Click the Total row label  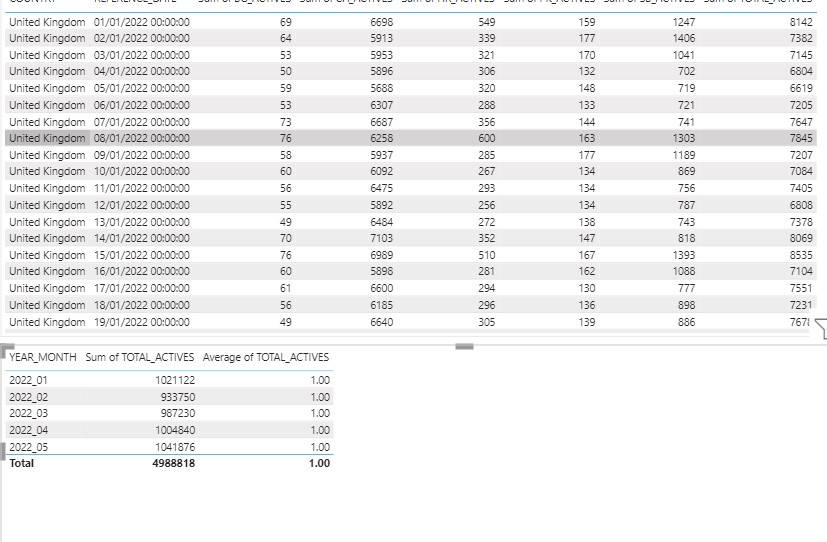click(21, 463)
